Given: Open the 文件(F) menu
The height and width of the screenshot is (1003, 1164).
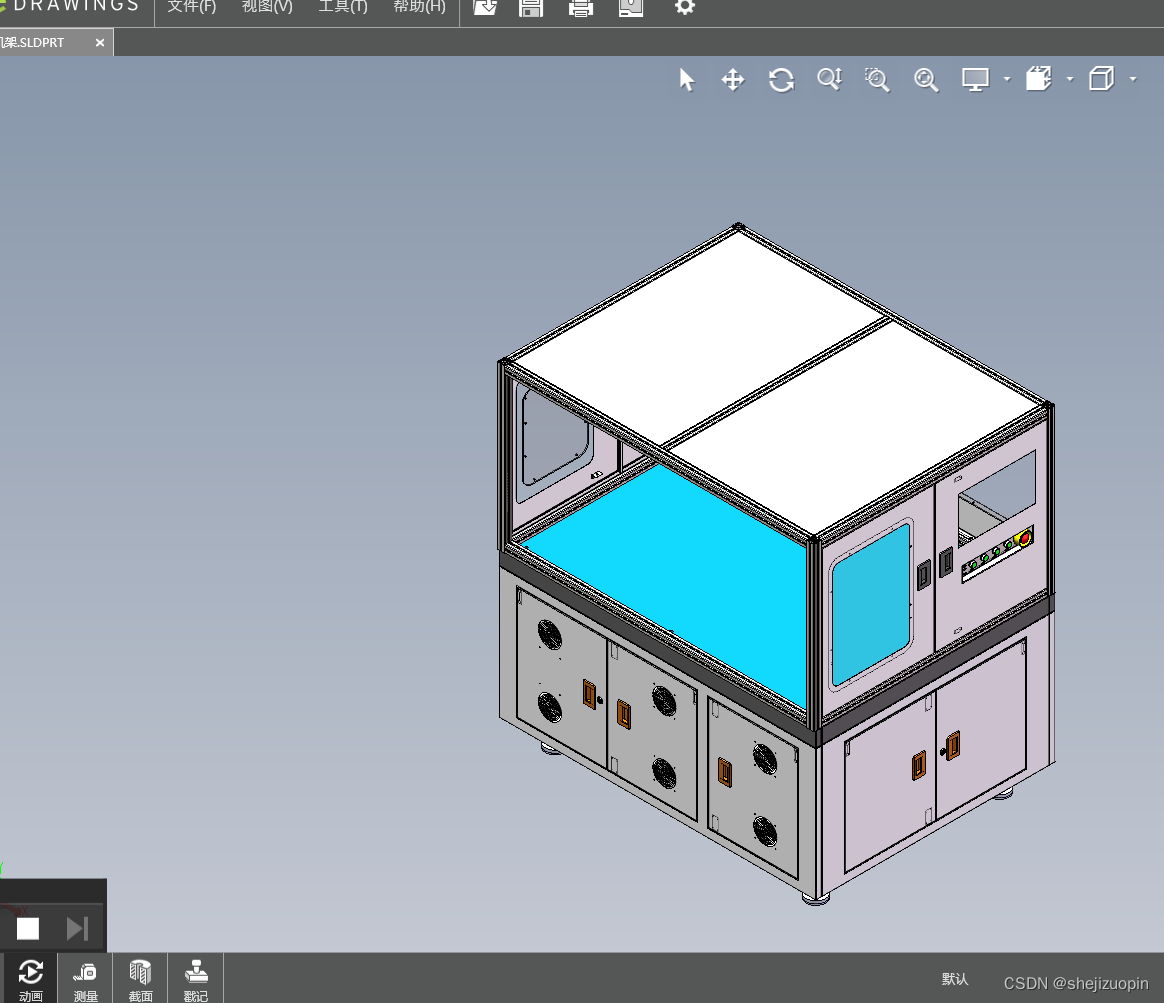Looking at the screenshot, I should 192,7.
